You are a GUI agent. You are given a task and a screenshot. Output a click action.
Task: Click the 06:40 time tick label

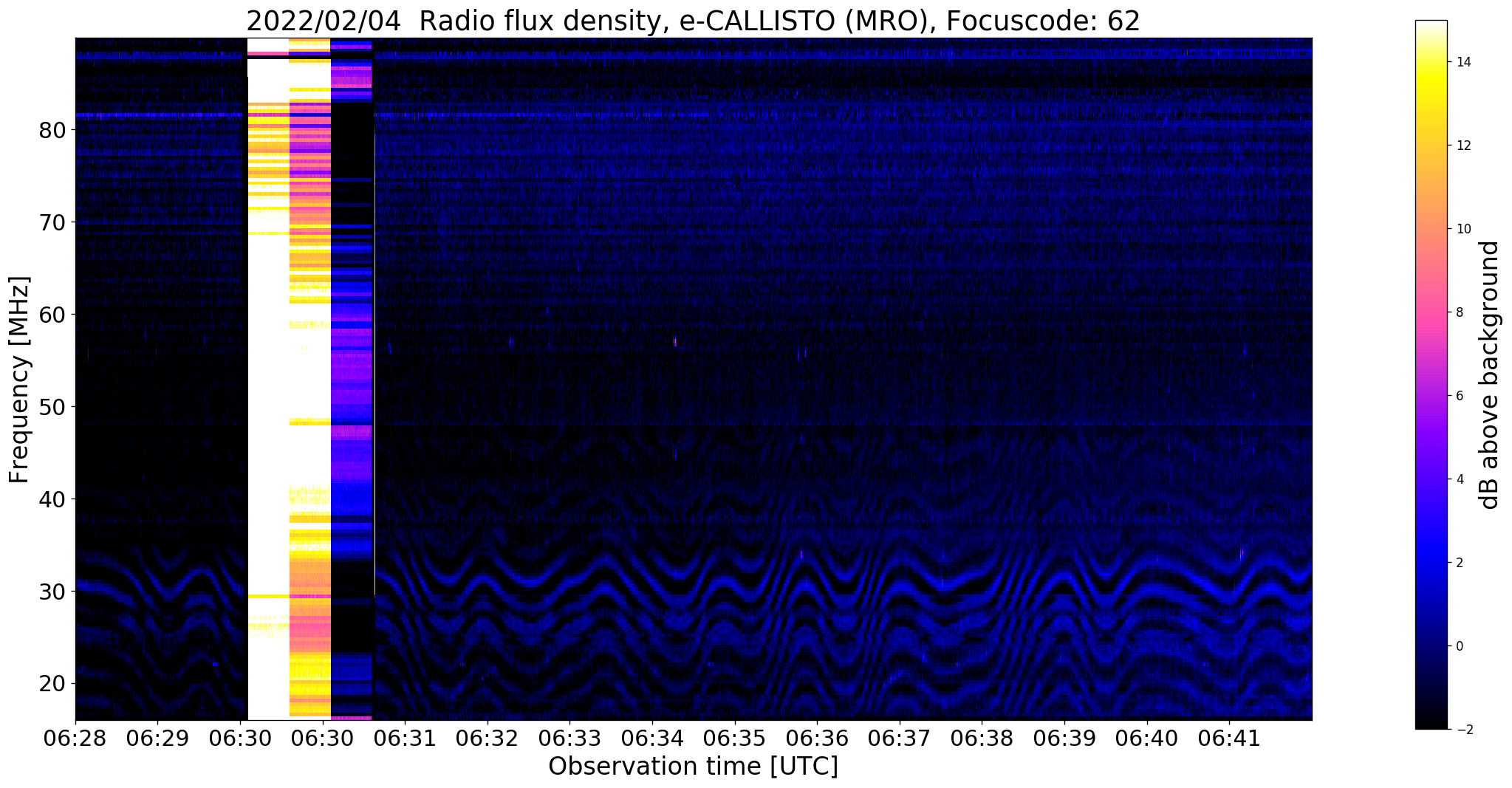(1147, 738)
